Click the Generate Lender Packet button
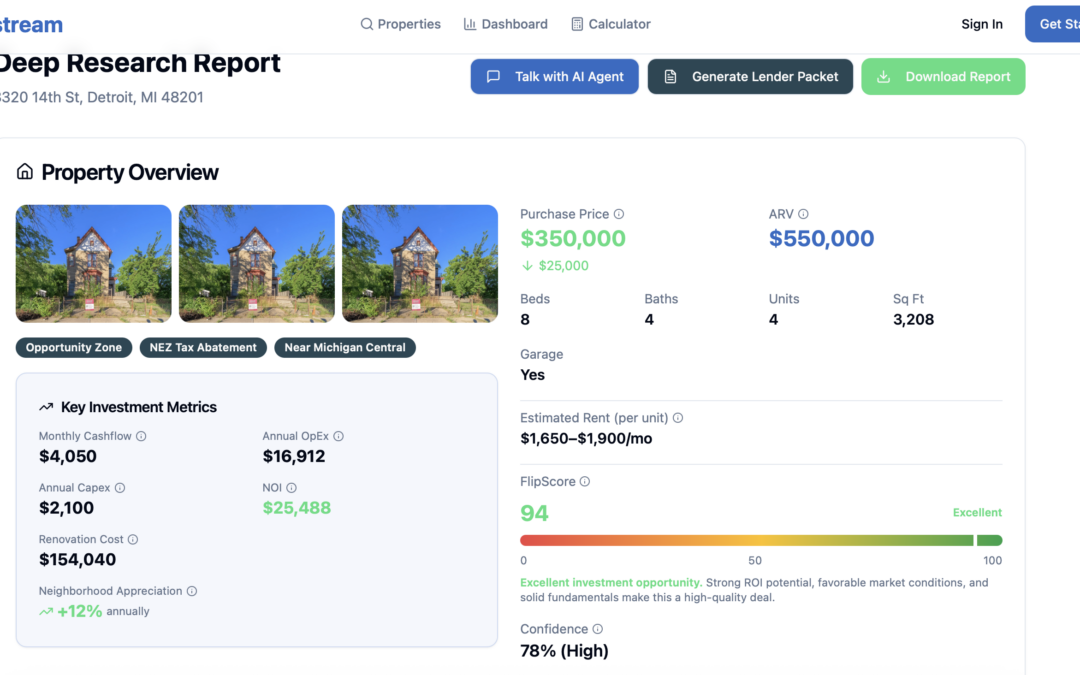The width and height of the screenshot is (1080, 675). [x=750, y=77]
